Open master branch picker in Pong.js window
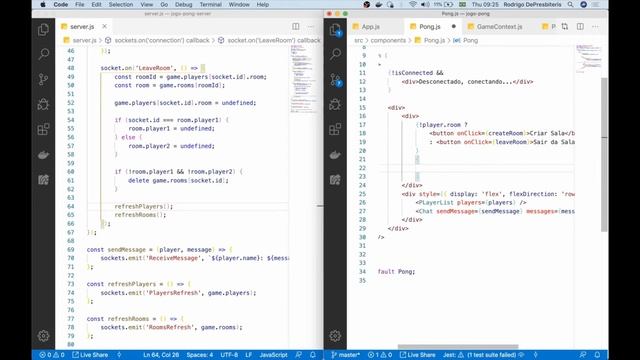The width and height of the screenshot is (640, 360). tap(345, 355)
